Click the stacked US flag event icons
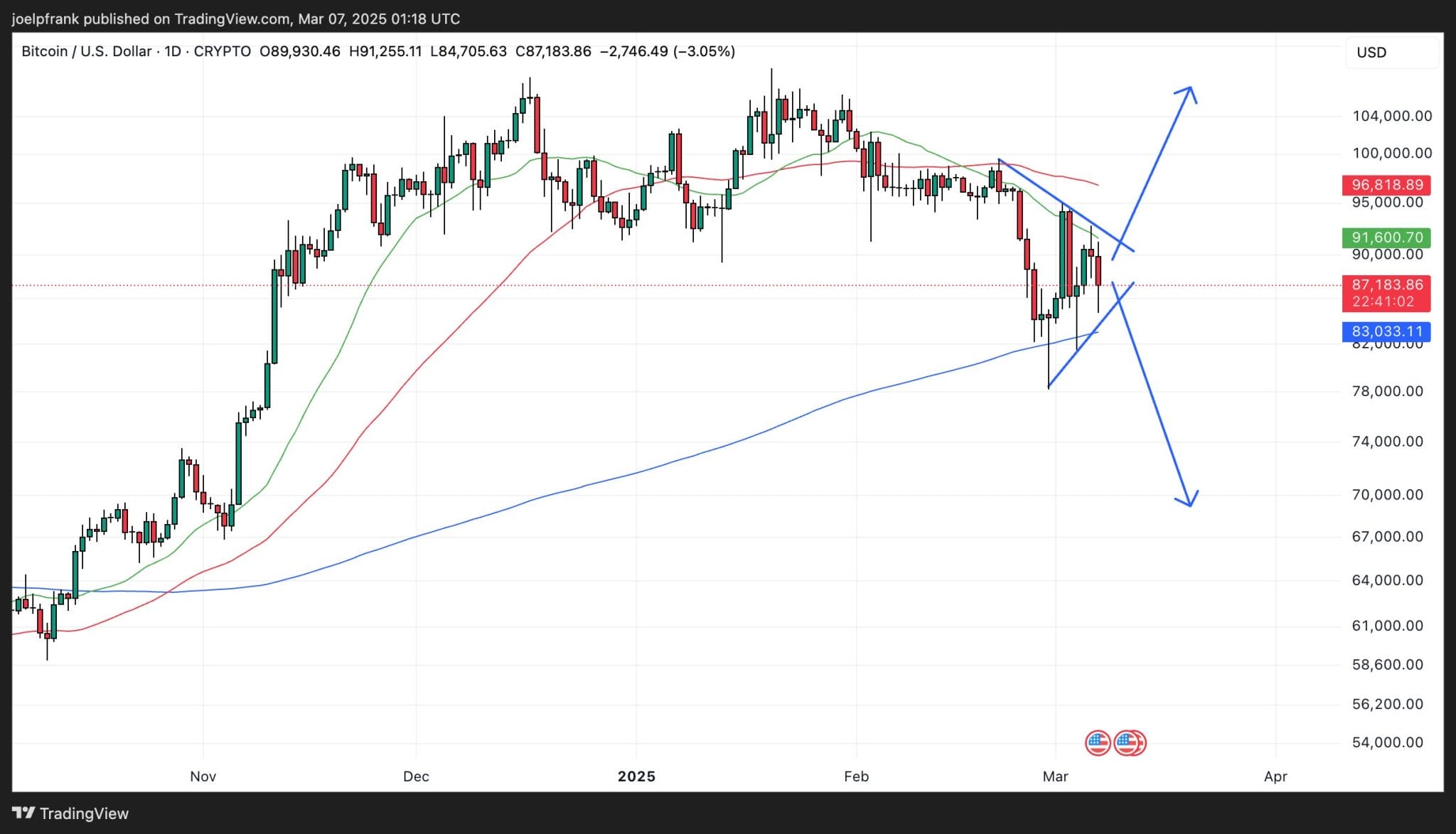 [1130, 743]
